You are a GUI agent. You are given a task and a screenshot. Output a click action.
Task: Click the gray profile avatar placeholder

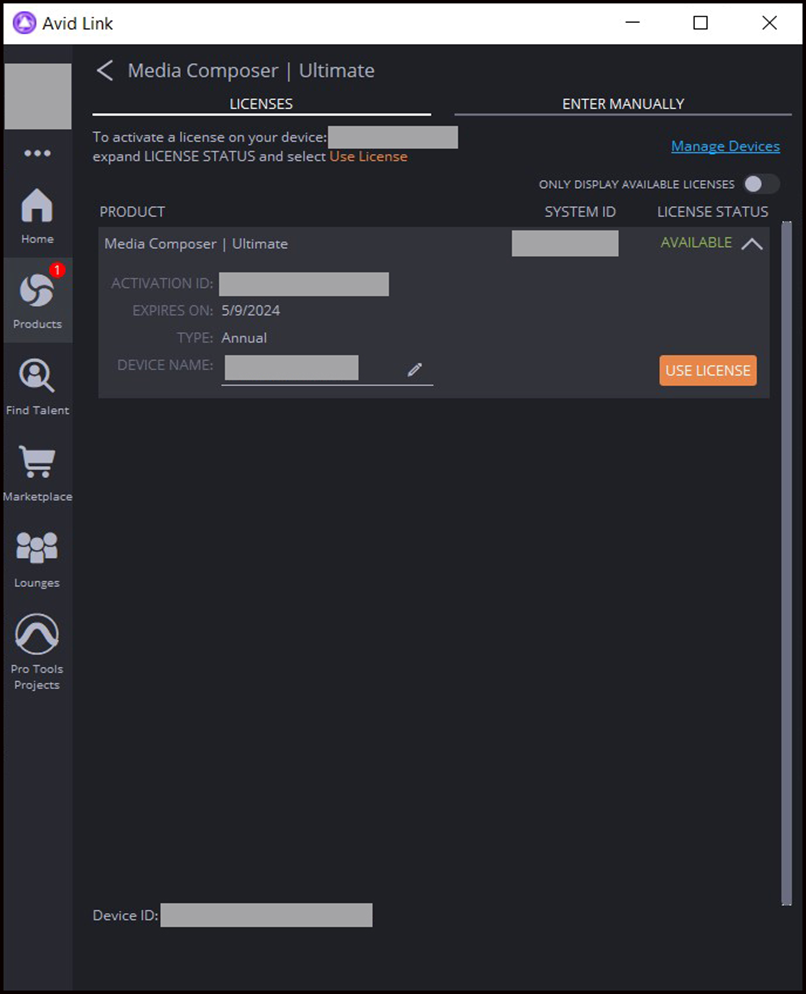pos(38,96)
